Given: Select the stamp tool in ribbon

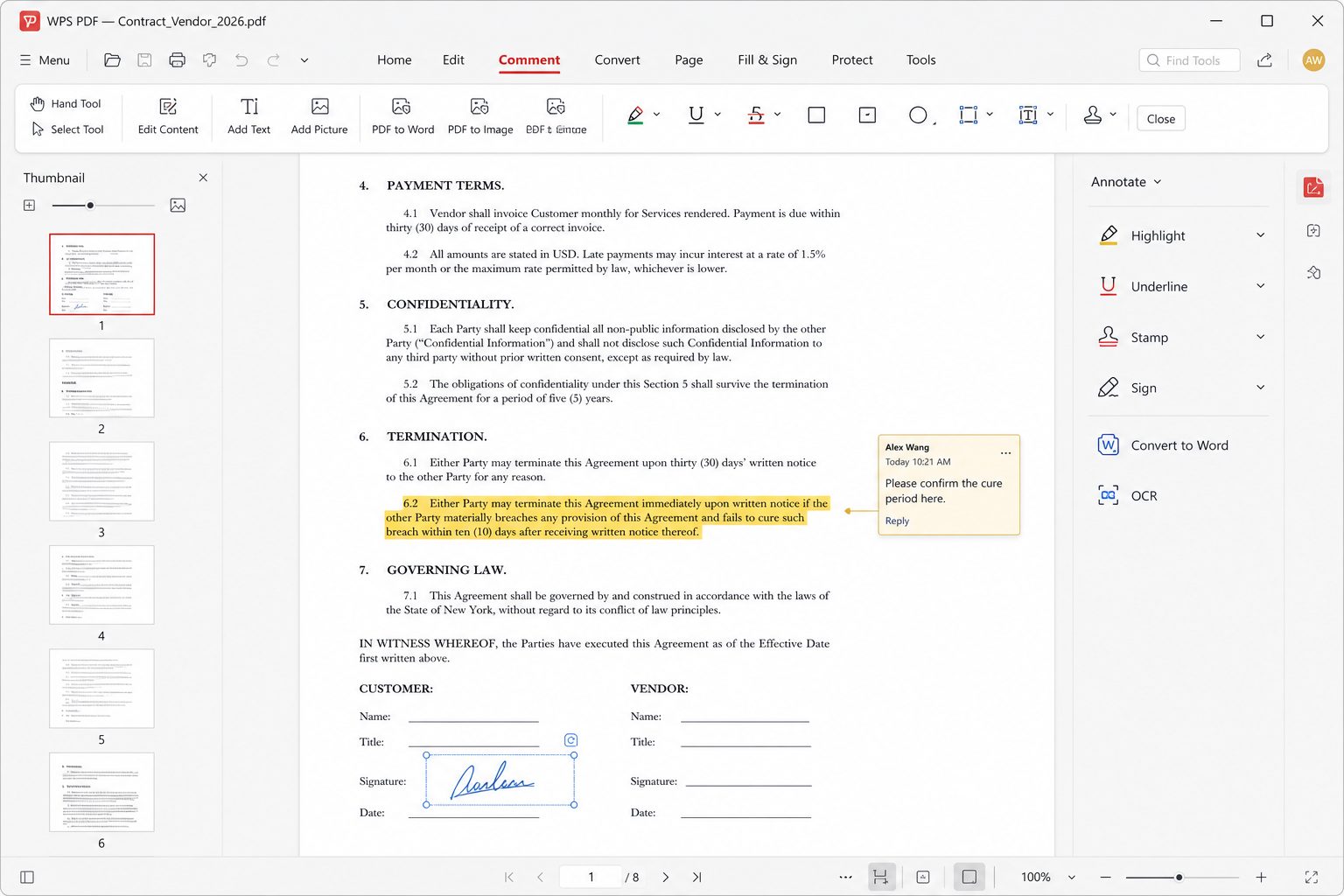Looking at the screenshot, I should coord(1093,115).
